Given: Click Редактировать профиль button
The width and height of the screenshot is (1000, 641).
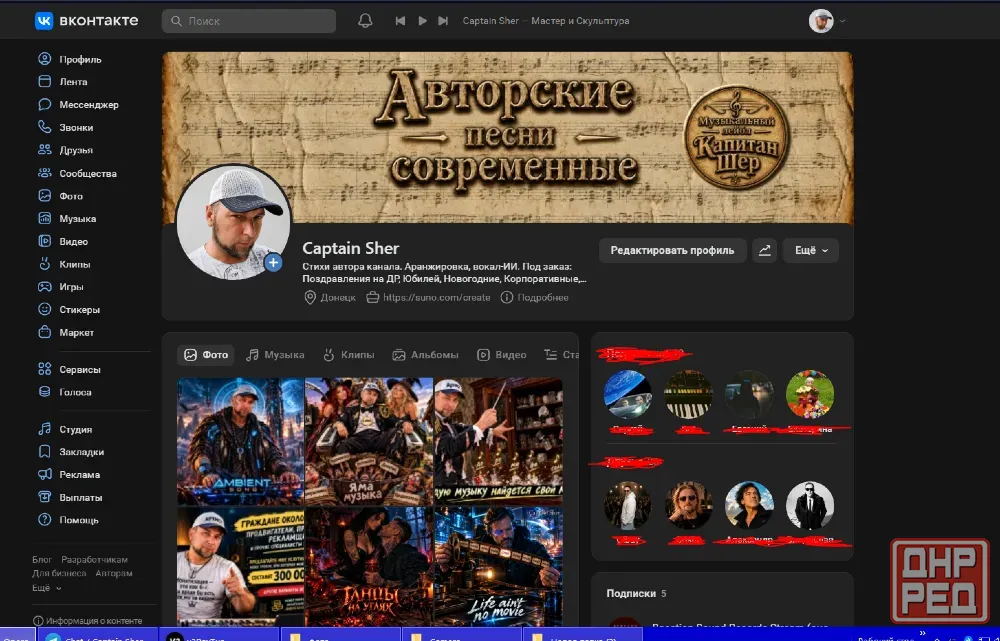Looking at the screenshot, I should coord(672,250).
